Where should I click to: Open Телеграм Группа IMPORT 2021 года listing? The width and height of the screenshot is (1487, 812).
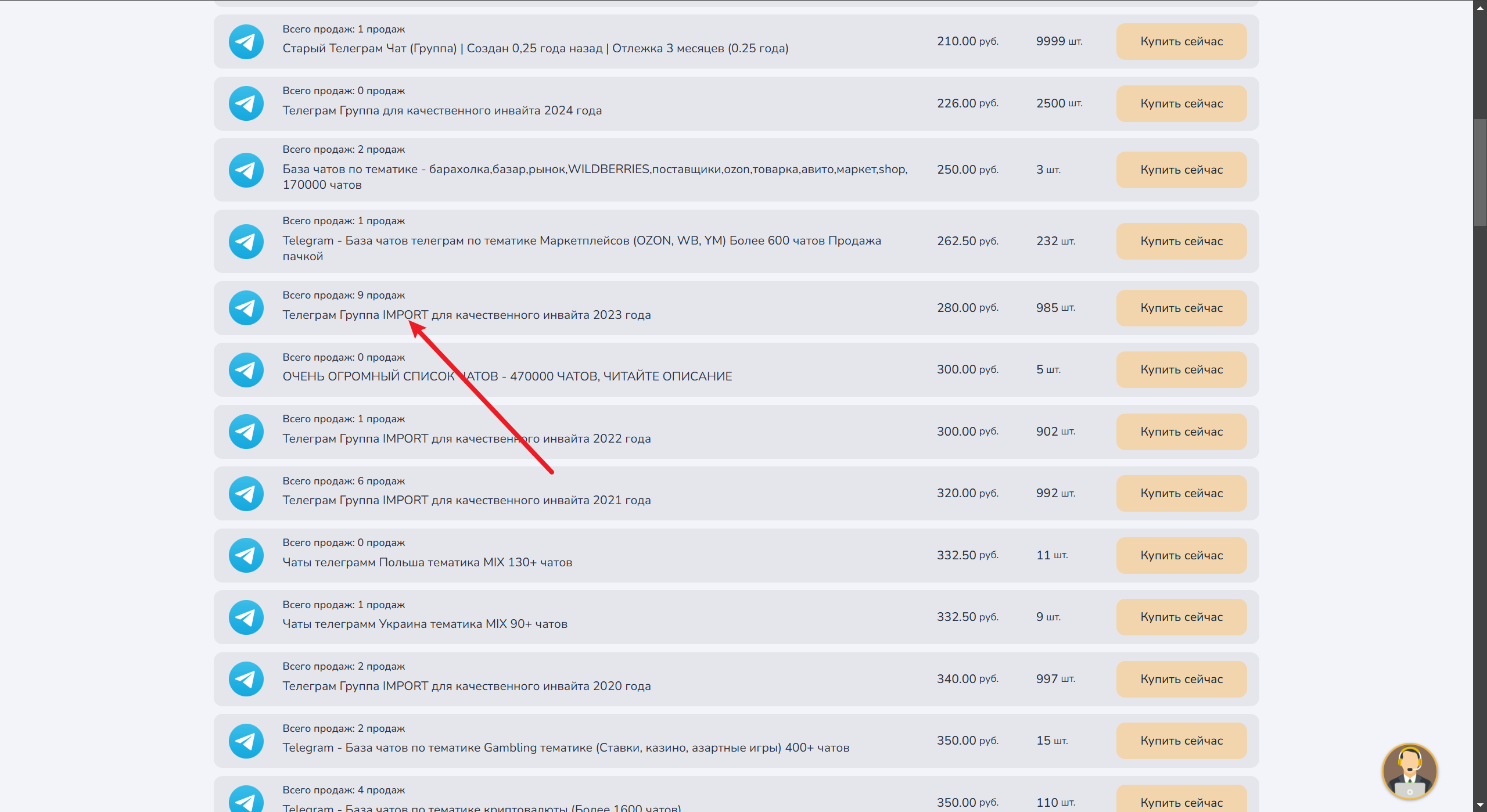coord(466,500)
